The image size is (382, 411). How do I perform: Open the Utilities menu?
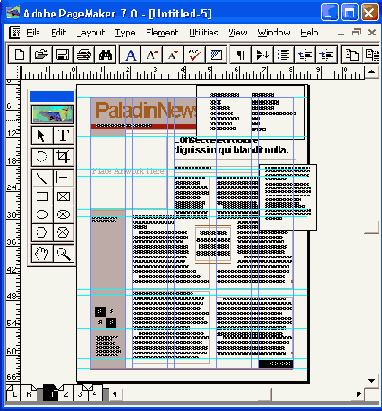coord(203,32)
